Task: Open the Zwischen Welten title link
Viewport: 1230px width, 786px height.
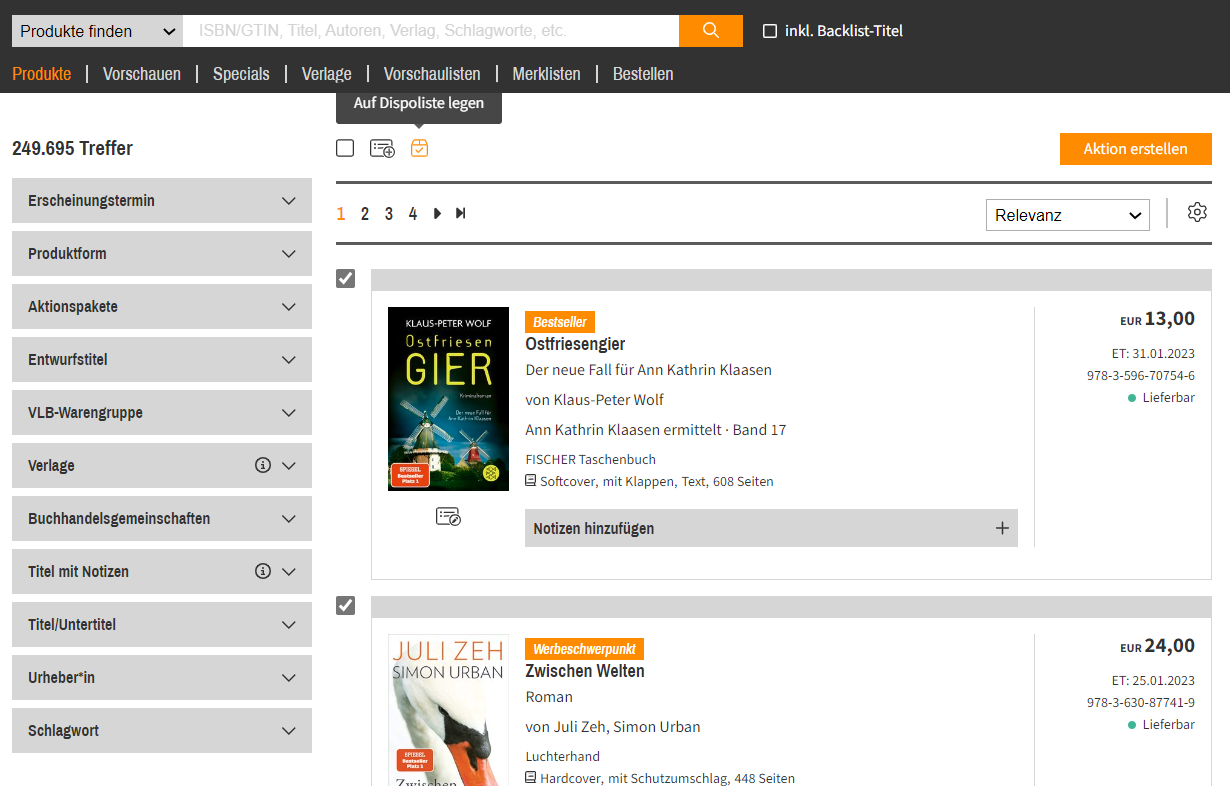Action: tap(585, 671)
